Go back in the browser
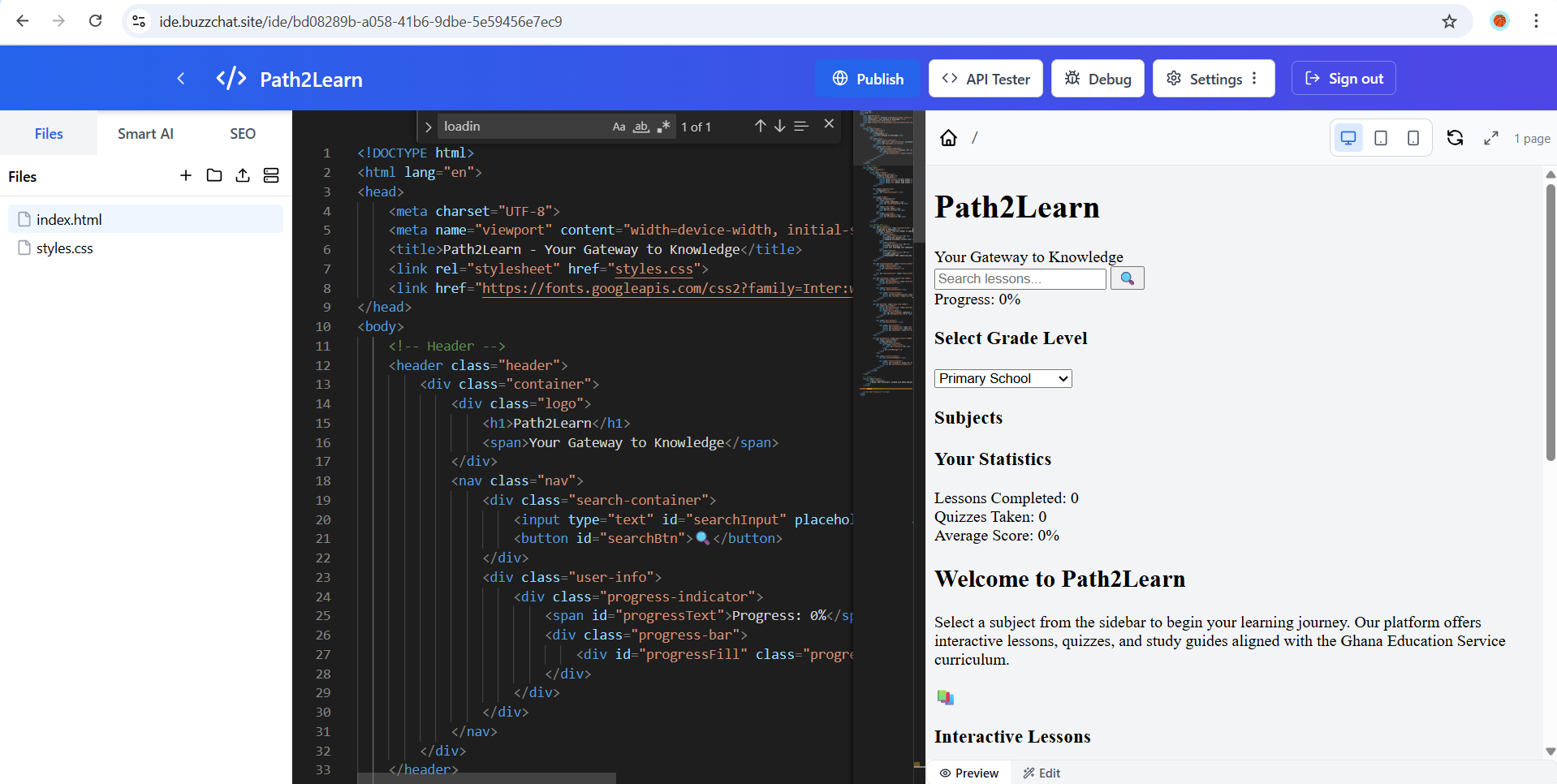Screen dimensions: 1557x784 [23, 21]
